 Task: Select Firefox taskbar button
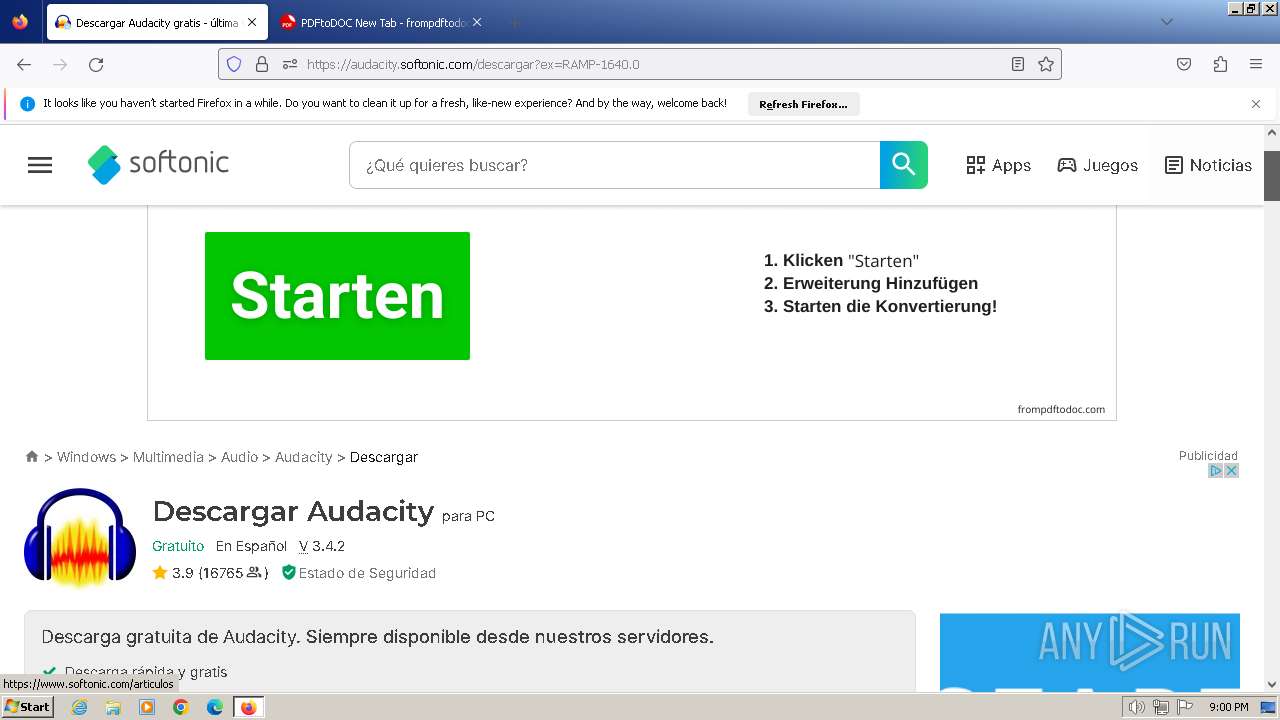pyautogui.click(x=248, y=707)
